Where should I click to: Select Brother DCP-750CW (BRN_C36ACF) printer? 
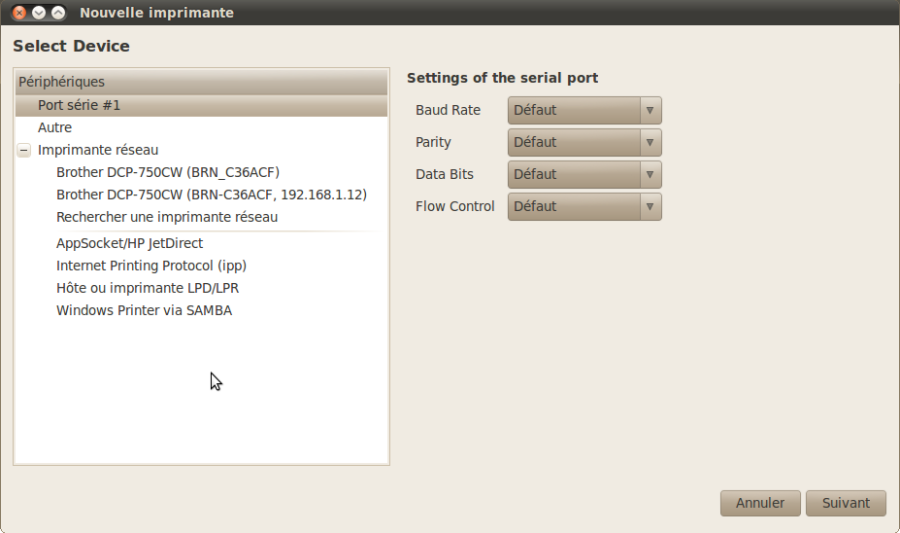pos(168,172)
